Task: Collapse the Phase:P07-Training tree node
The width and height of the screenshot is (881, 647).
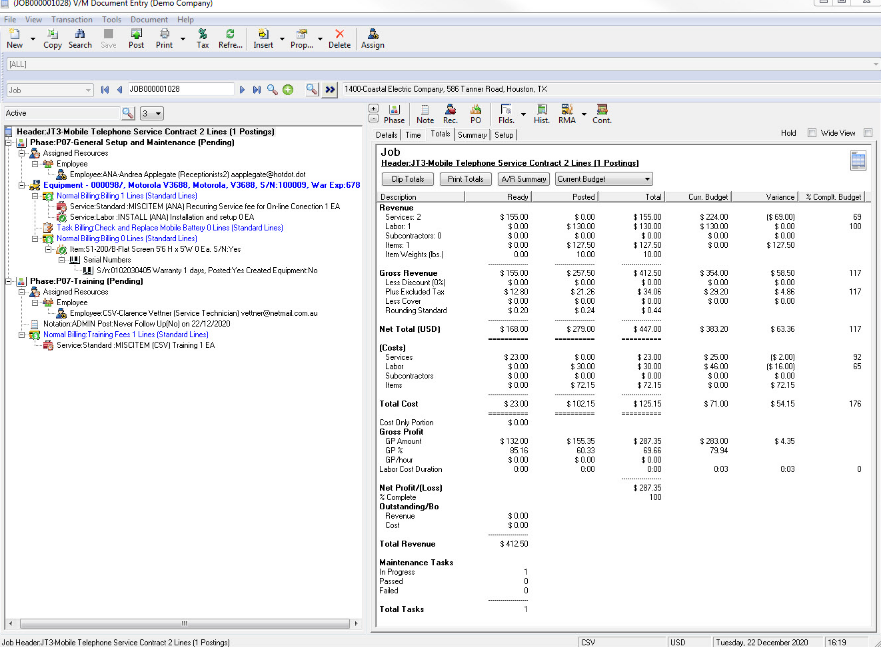Action: point(9,282)
